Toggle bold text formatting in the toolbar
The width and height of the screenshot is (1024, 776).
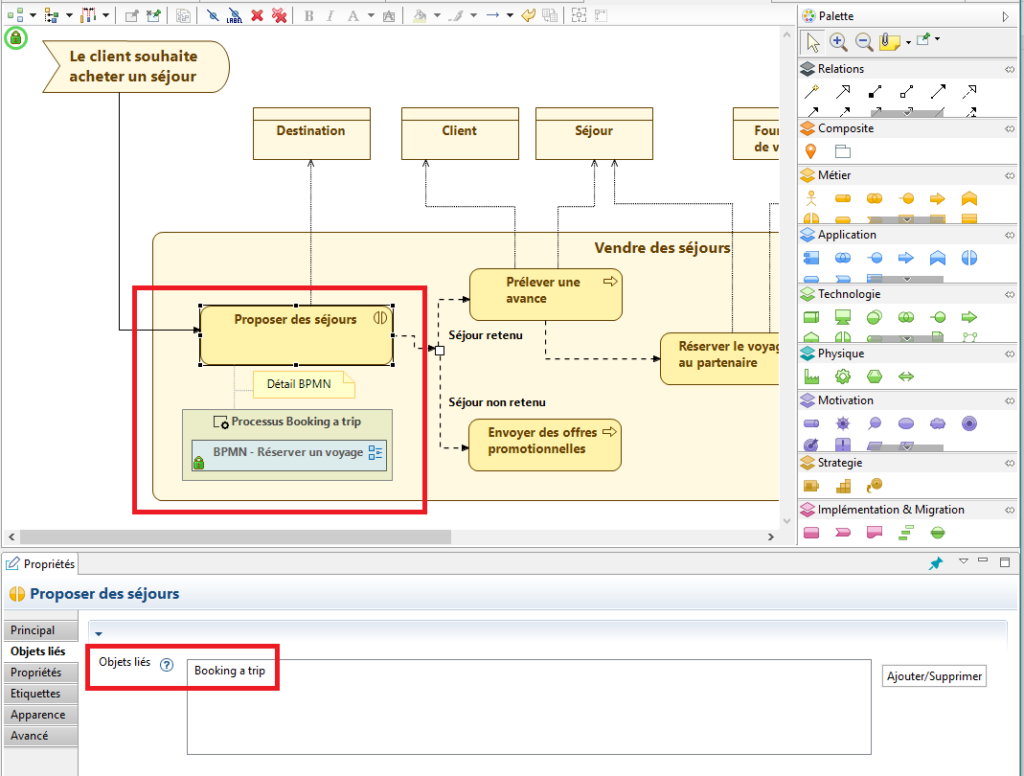309,15
